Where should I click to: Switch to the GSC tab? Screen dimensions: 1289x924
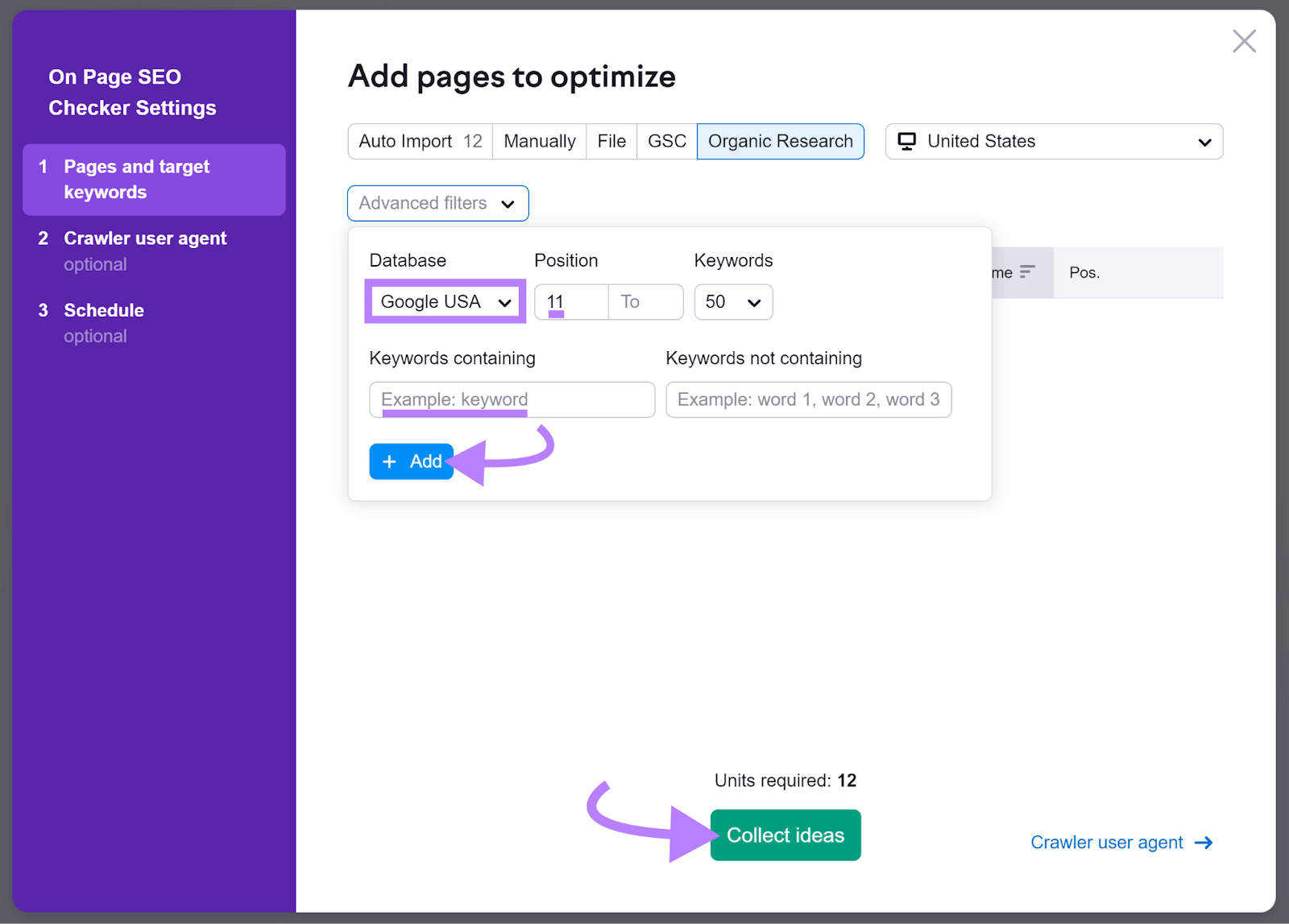665,141
